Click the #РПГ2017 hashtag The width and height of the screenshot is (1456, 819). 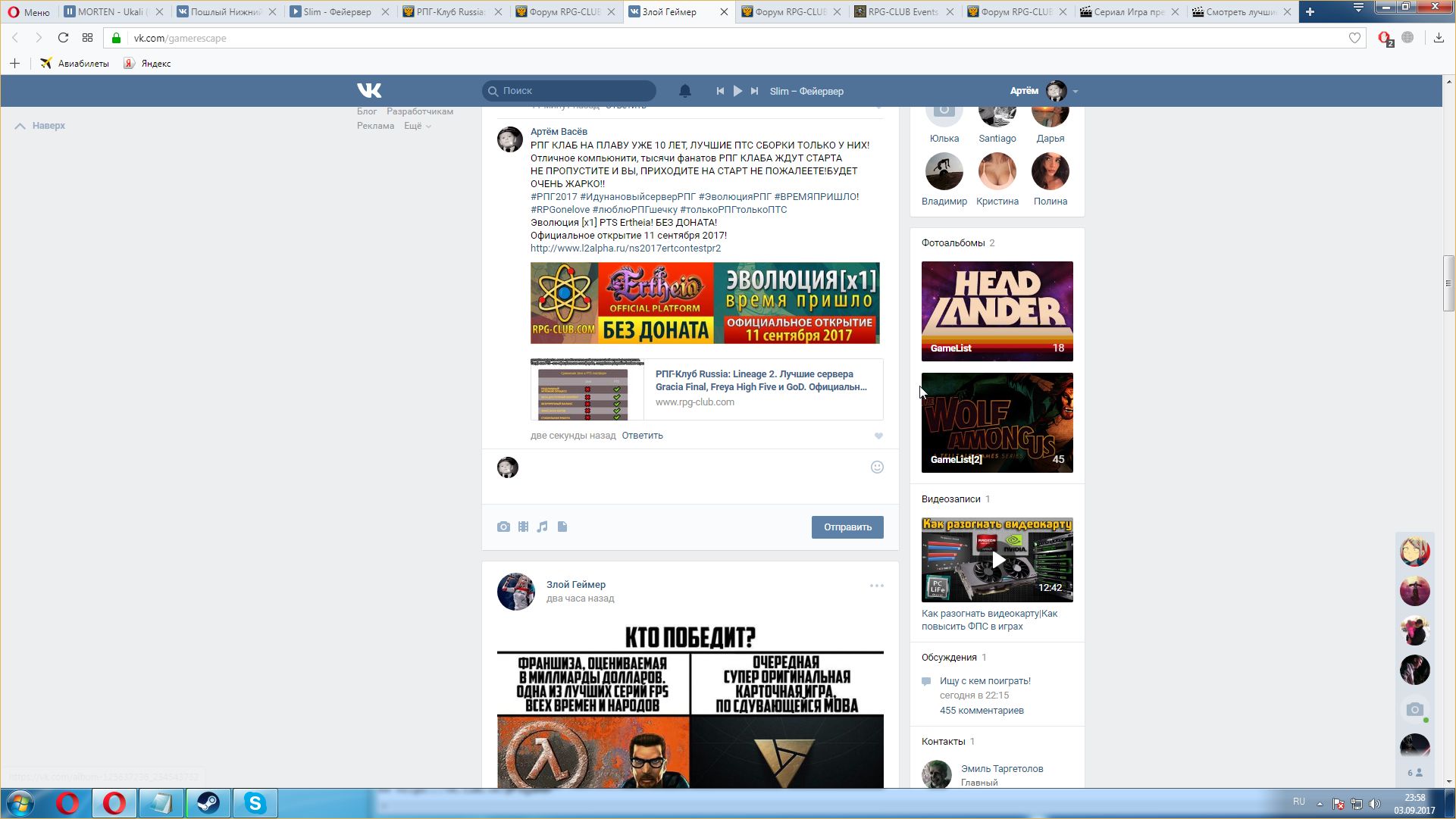[553, 197]
